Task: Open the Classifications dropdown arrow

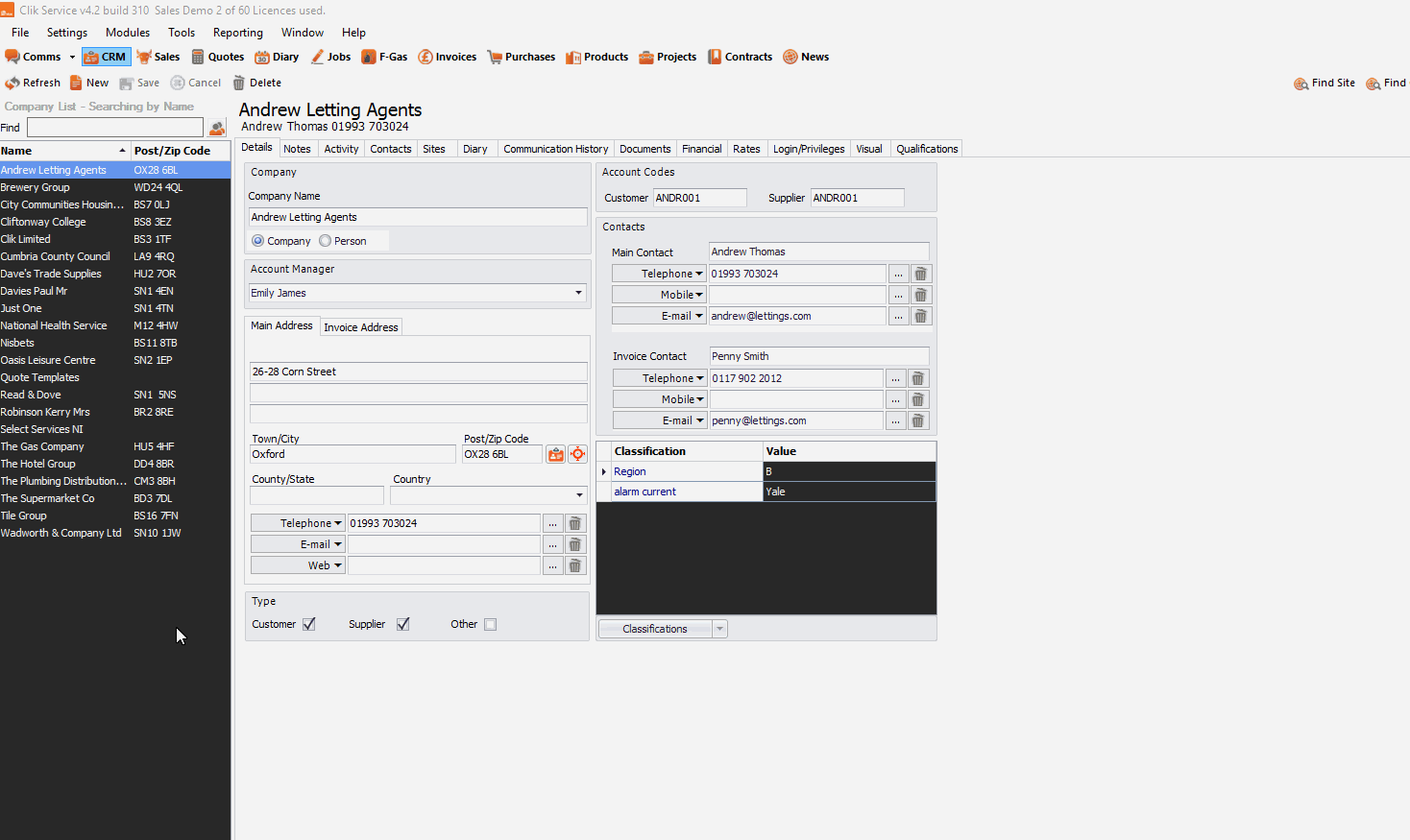Action: 719,629
